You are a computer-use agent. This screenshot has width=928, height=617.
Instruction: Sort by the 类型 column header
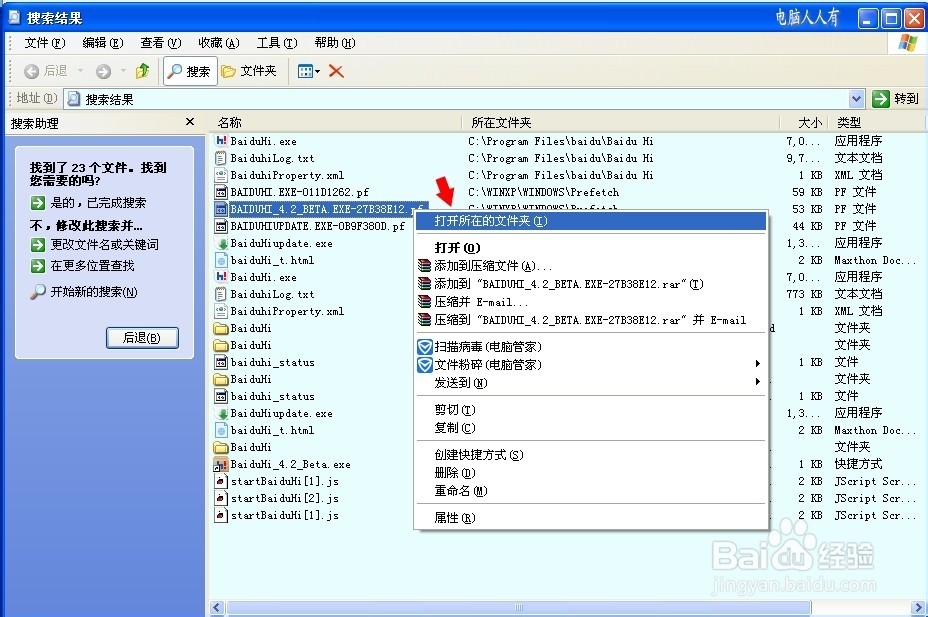[877, 122]
